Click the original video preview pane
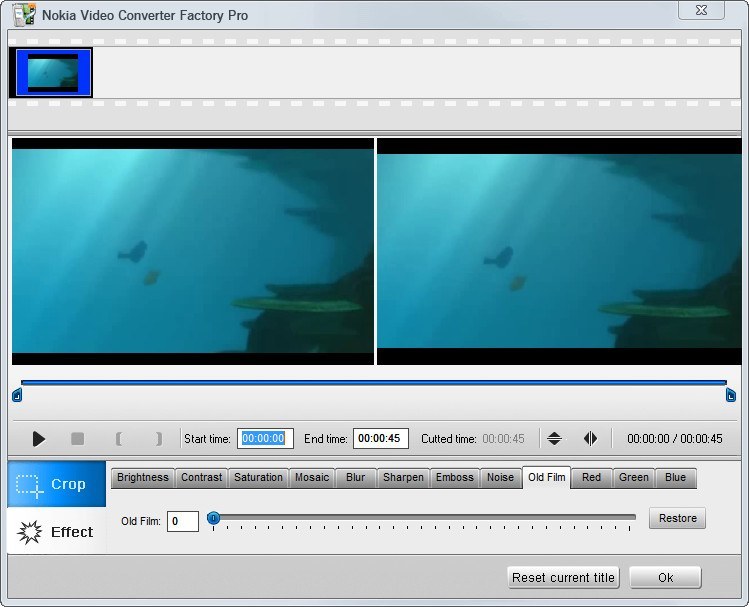The image size is (749, 607). (x=193, y=251)
